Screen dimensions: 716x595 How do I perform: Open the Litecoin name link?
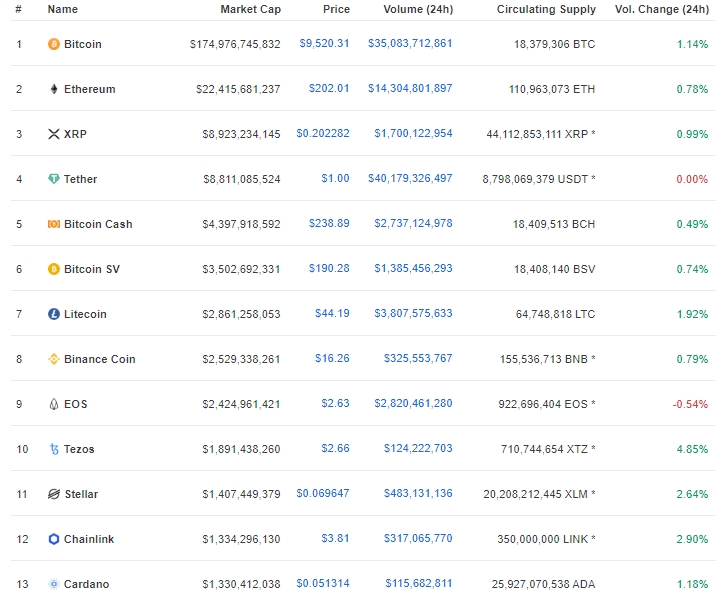[x=85, y=314]
